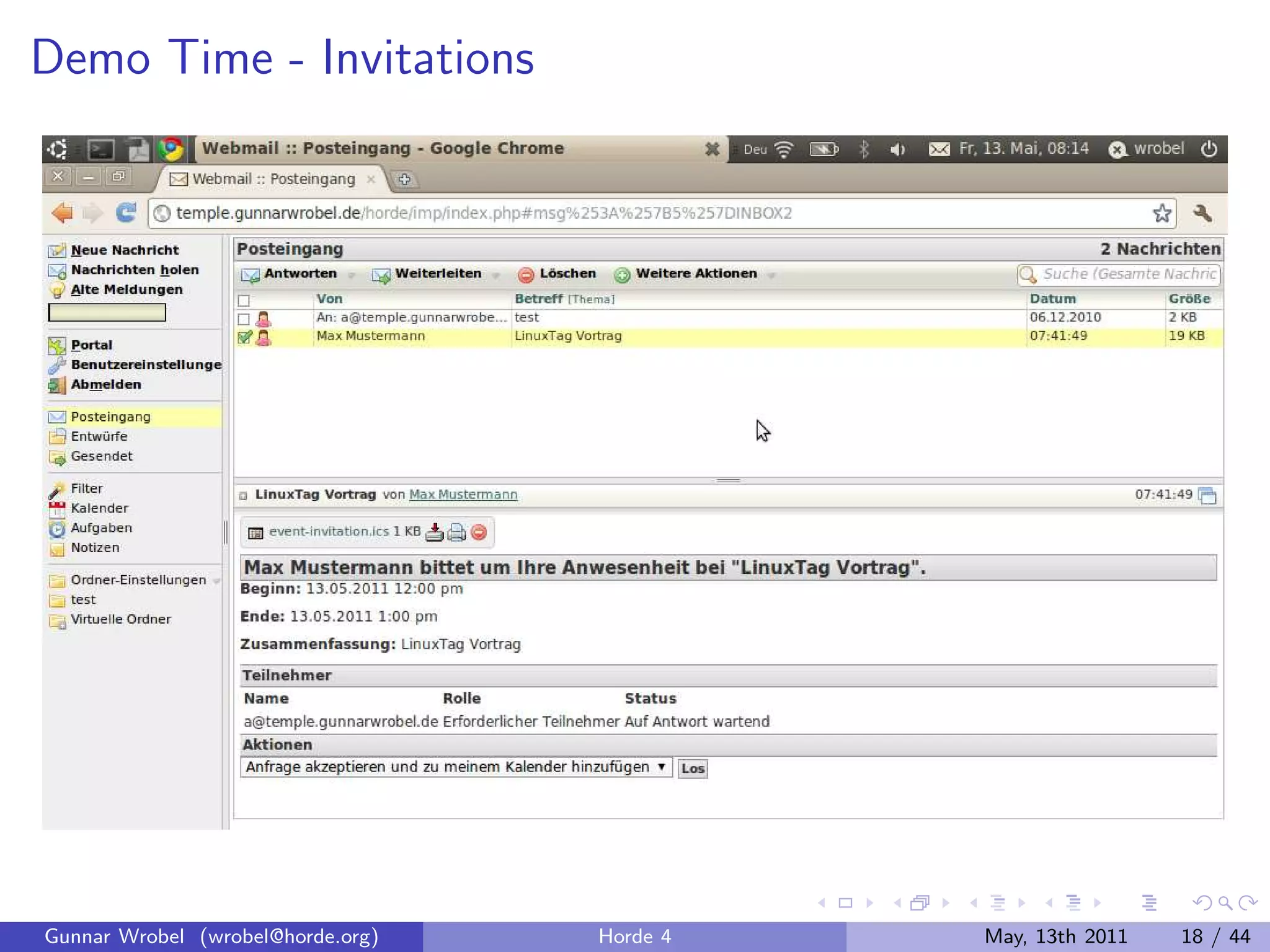The height and width of the screenshot is (952, 1270).
Task: Click sender link Max Mustermann
Action: pos(463,495)
